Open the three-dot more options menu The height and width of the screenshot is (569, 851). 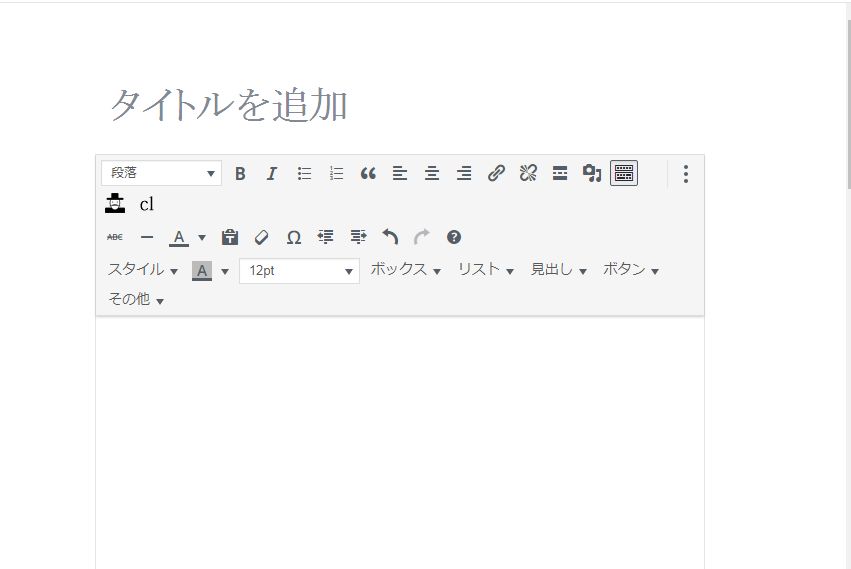[x=686, y=174]
